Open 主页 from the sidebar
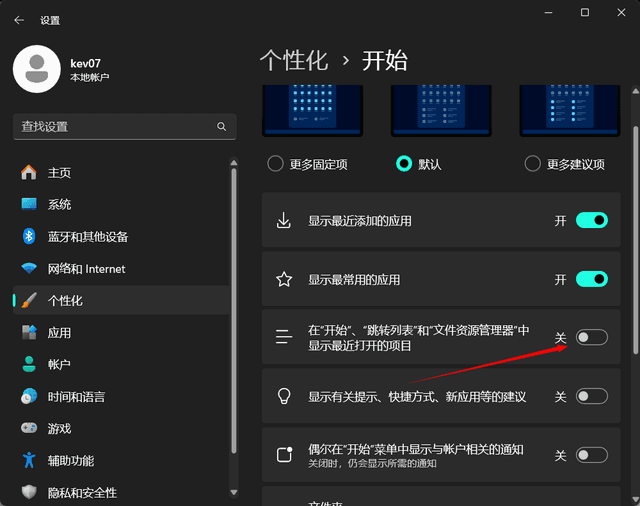The image size is (640, 506). coord(59,173)
